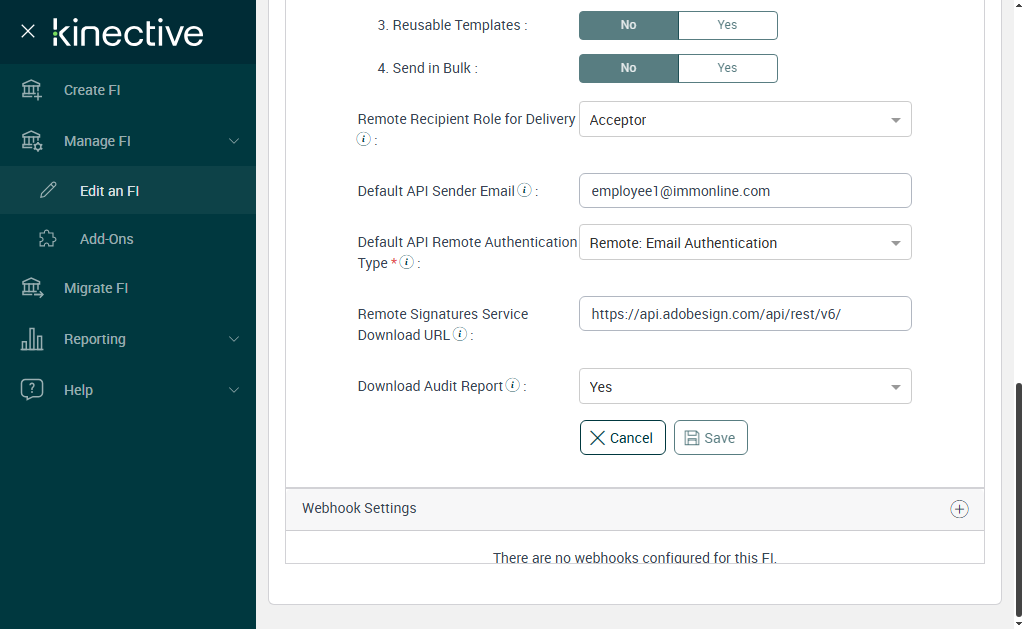Click the Reporting bar chart icon
The image size is (1024, 629).
32,339
